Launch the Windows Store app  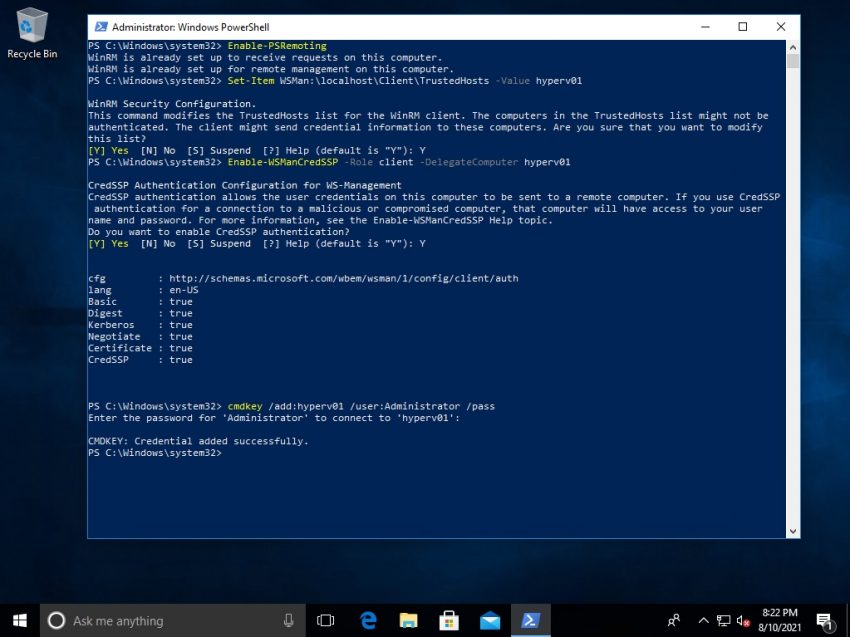coord(448,620)
